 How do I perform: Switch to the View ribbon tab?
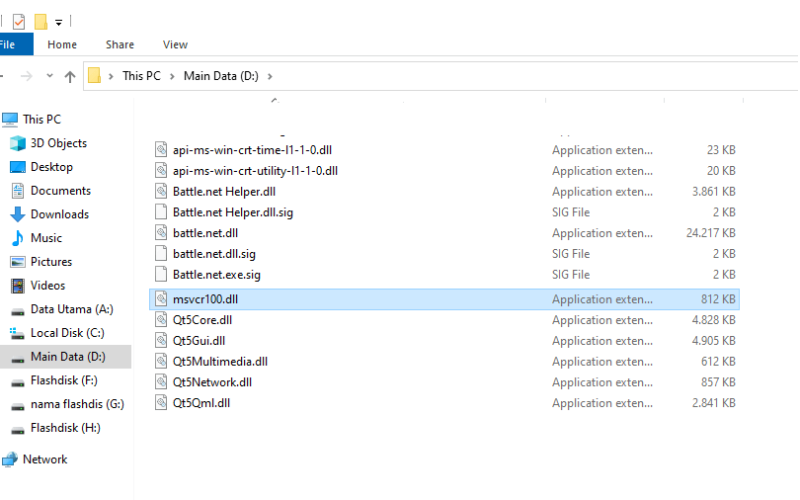(x=175, y=44)
